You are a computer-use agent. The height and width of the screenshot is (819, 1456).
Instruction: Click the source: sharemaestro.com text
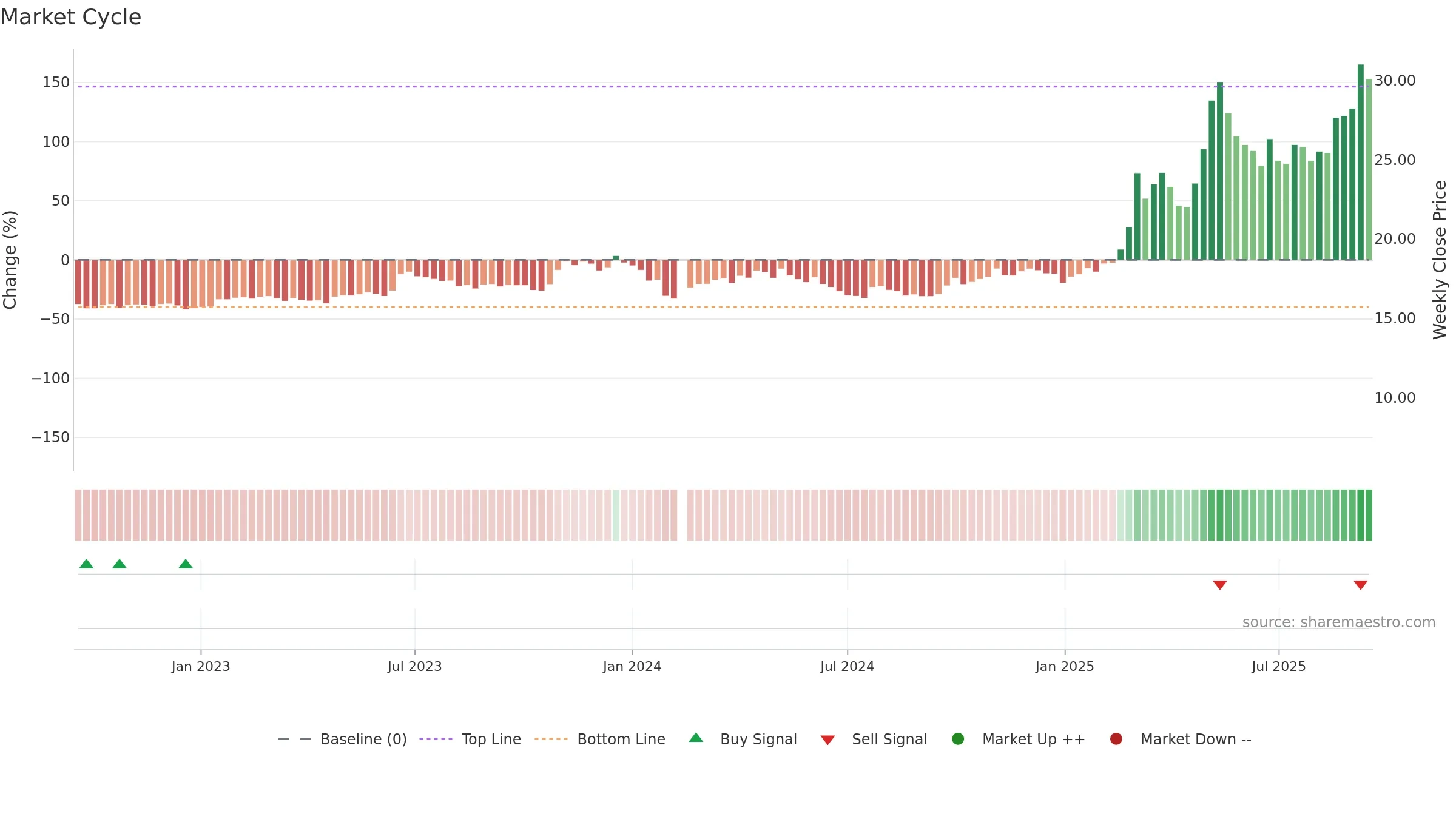pos(1339,622)
